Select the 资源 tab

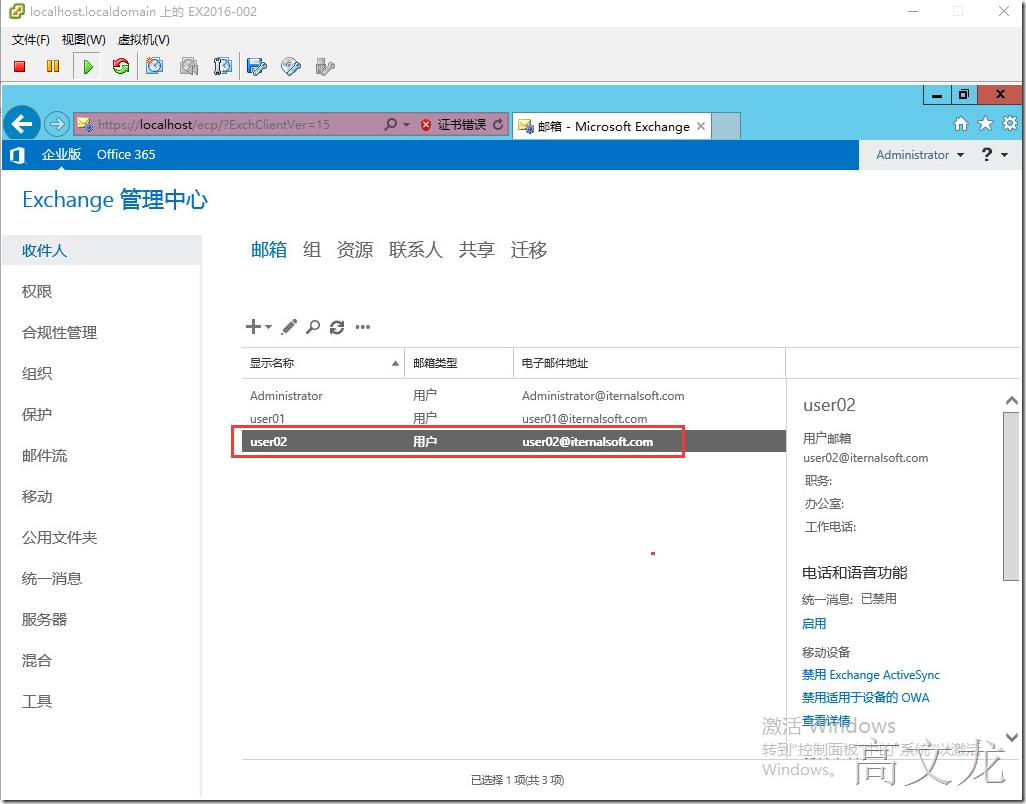[355, 249]
